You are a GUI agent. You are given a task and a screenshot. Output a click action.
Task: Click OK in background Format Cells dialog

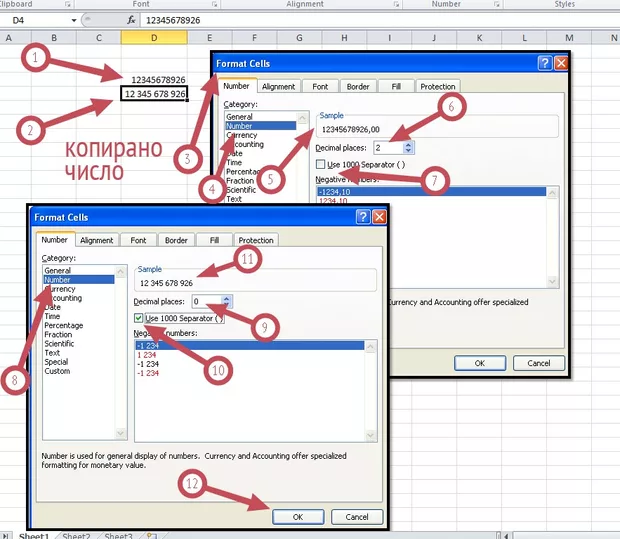pos(480,363)
